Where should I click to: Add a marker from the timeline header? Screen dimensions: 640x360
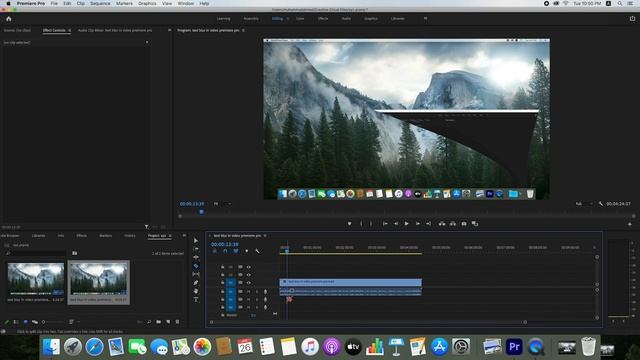pos(247,251)
